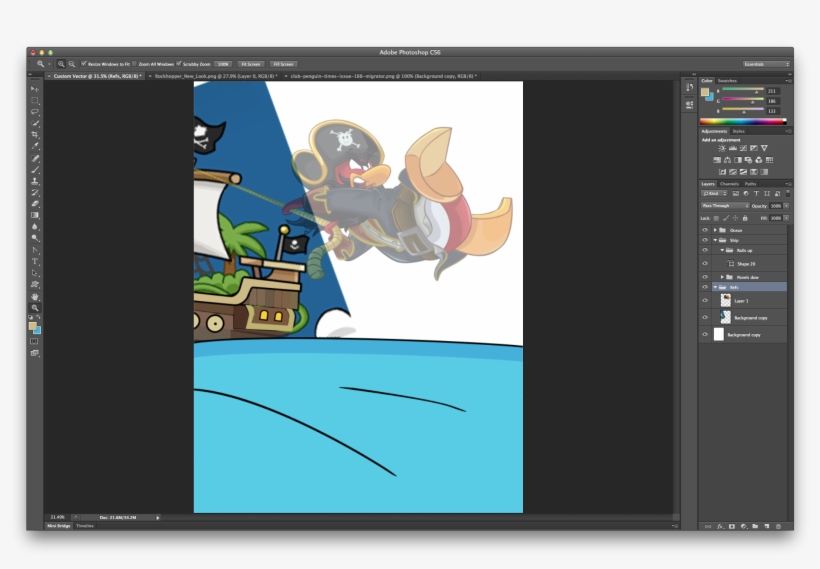Image resolution: width=820 pixels, height=569 pixels.
Task: Add a Levels adjustment
Action: (733, 149)
